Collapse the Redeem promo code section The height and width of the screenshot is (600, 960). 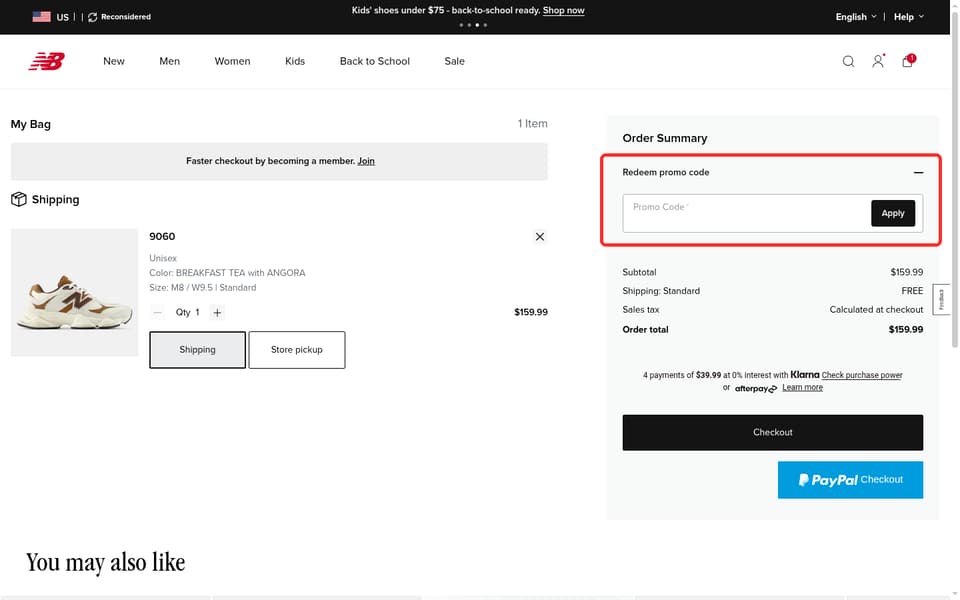(x=918, y=173)
